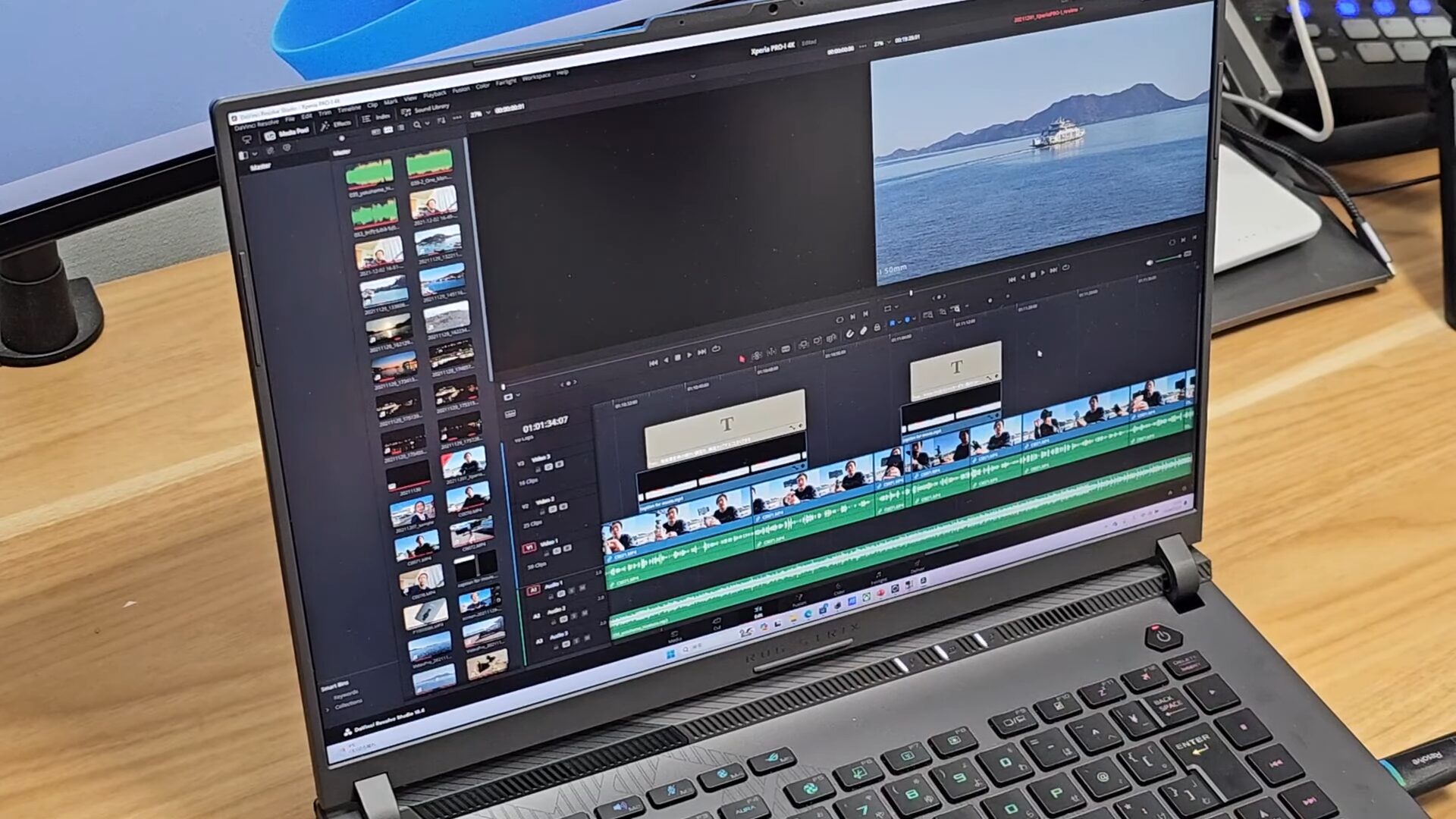The width and height of the screenshot is (1456, 819).
Task: Open the File menu
Action: click(x=290, y=119)
